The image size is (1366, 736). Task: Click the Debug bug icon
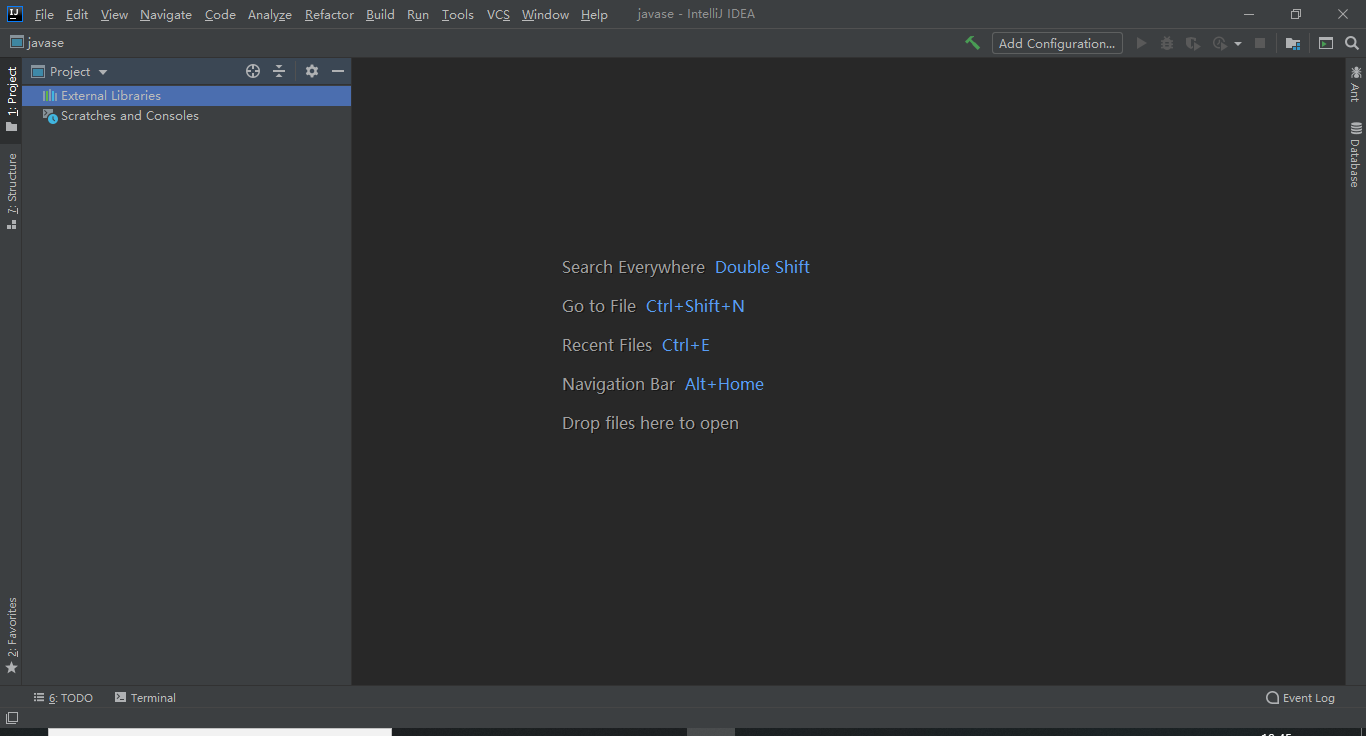(x=1167, y=43)
